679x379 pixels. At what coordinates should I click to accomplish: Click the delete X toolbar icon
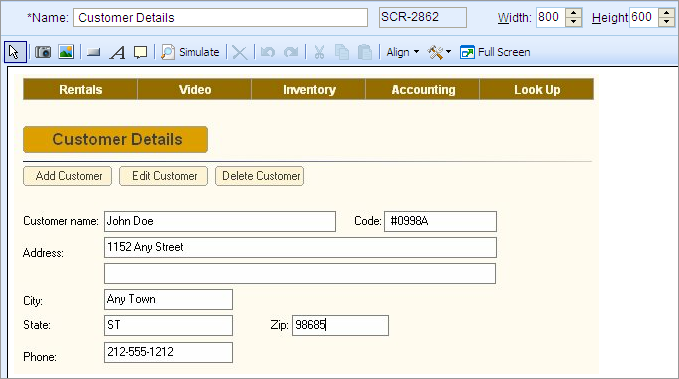click(239, 52)
